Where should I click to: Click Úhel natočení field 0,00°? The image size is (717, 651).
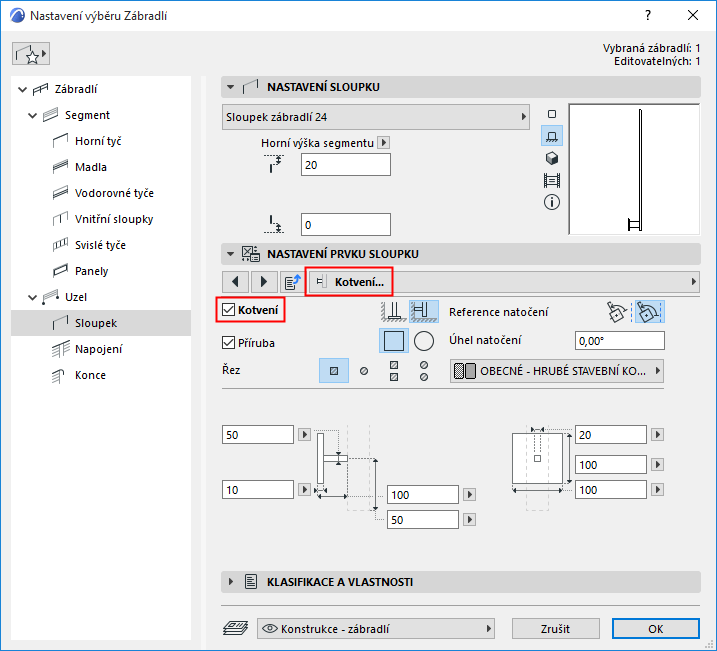(620, 341)
